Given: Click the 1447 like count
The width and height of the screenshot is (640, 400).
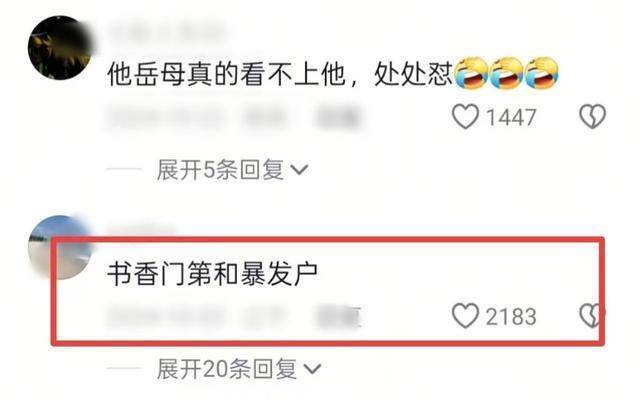Looking at the screenshot, I should coord(511,118).
